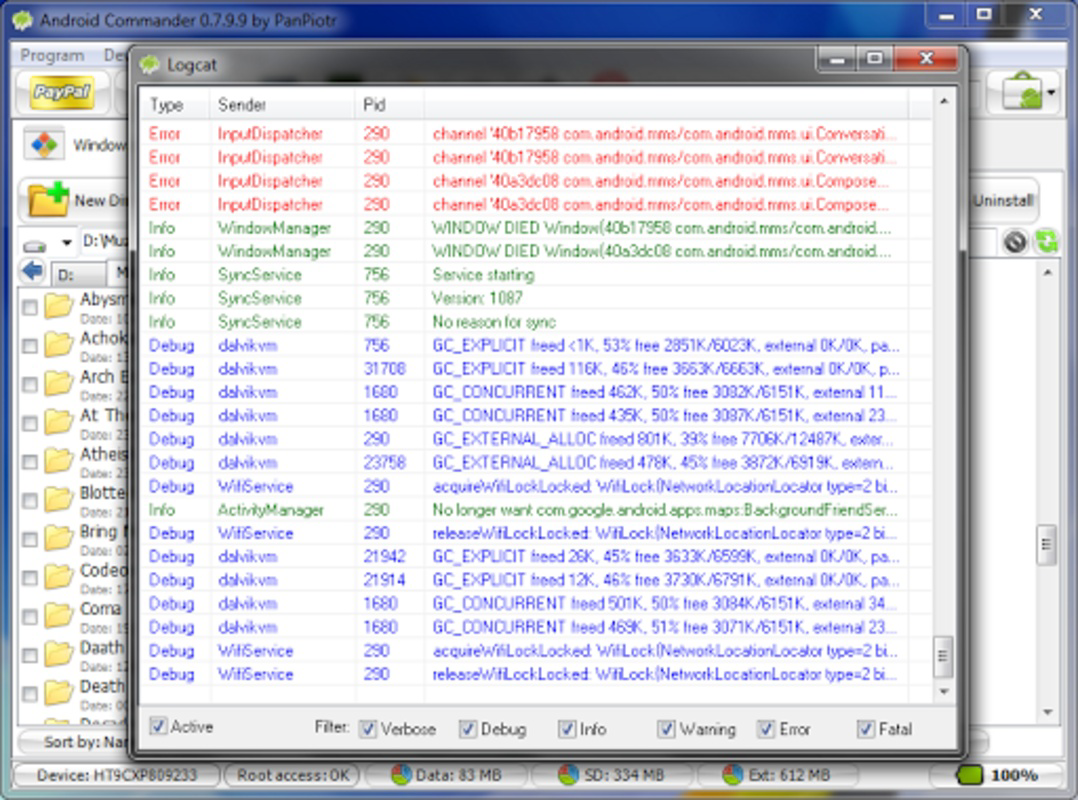Click the Device HT9CXP809233 status entry

click(x=116, y=775)
